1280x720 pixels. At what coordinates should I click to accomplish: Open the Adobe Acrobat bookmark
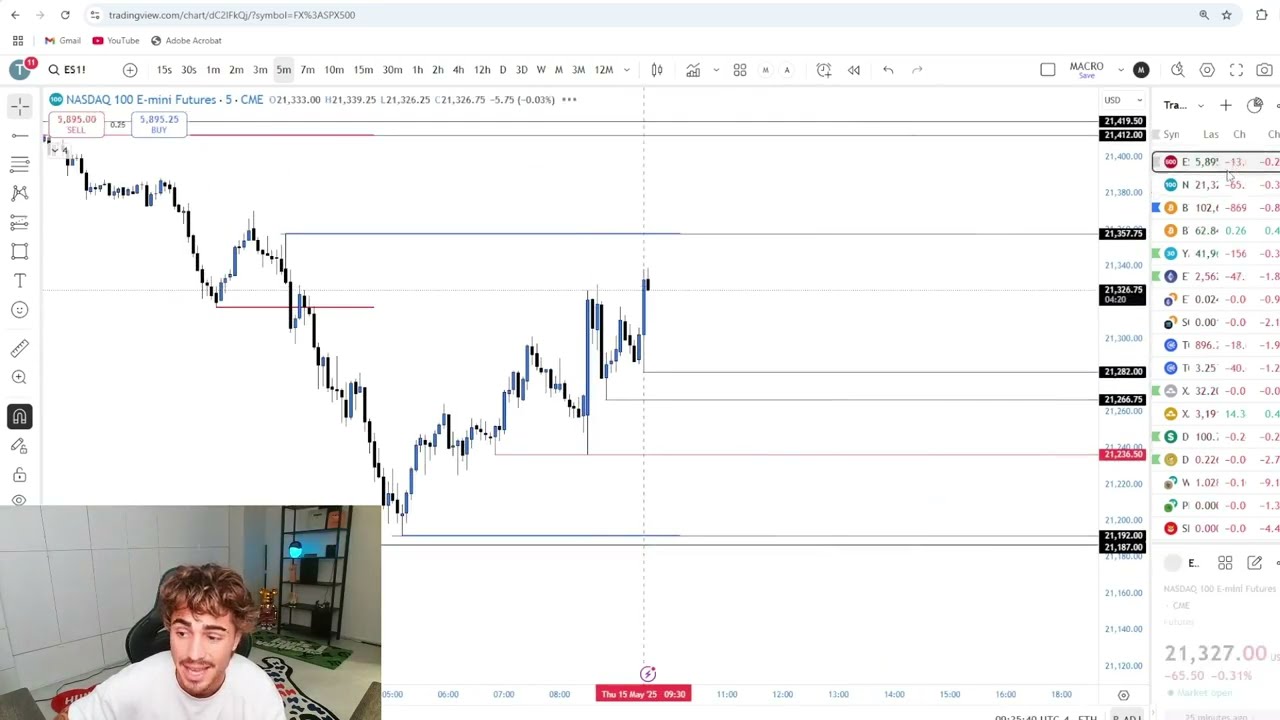pyautogui.click(x=186, y=41)
